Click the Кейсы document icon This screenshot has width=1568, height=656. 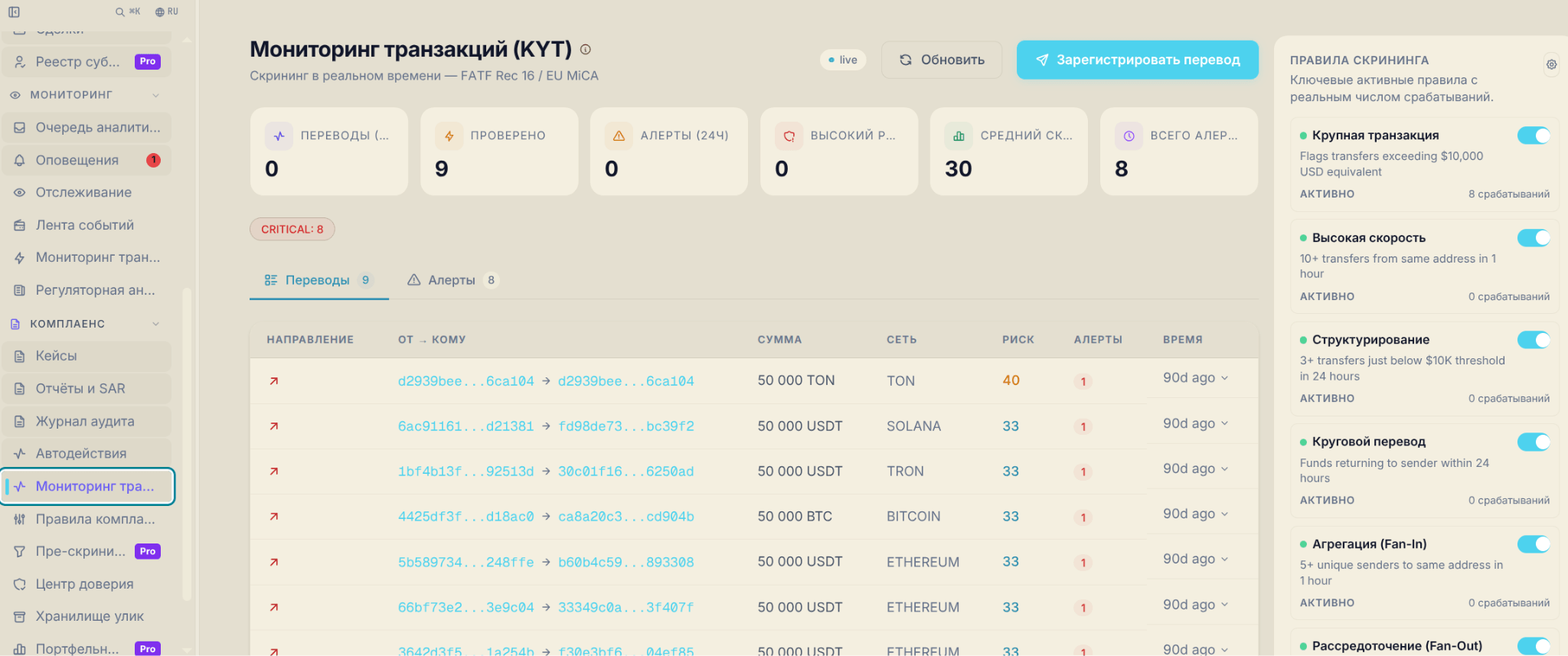click(20, 356)
